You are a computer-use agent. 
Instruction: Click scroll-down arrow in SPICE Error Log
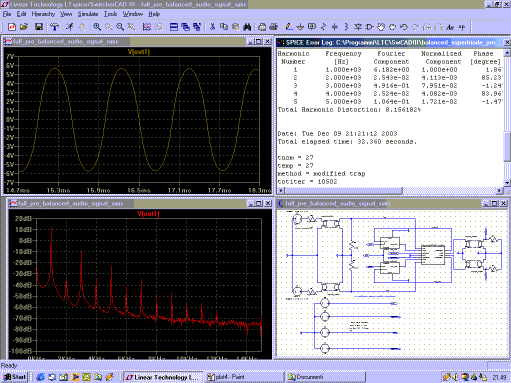pos(507,183)
